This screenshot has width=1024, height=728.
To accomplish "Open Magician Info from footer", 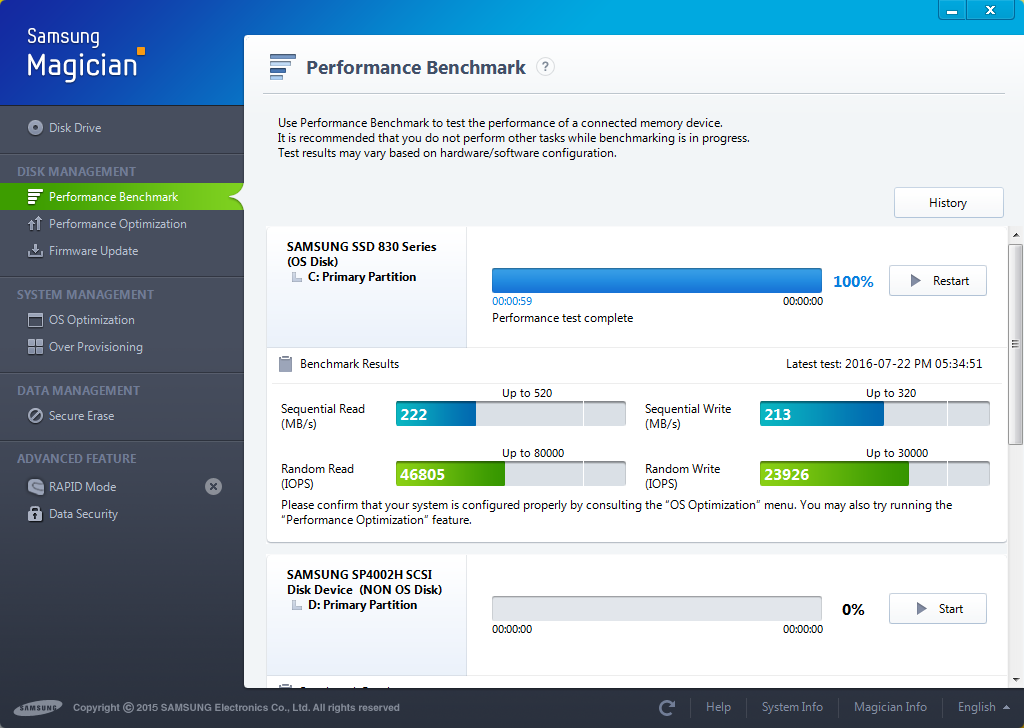I will tap(890, 707).
